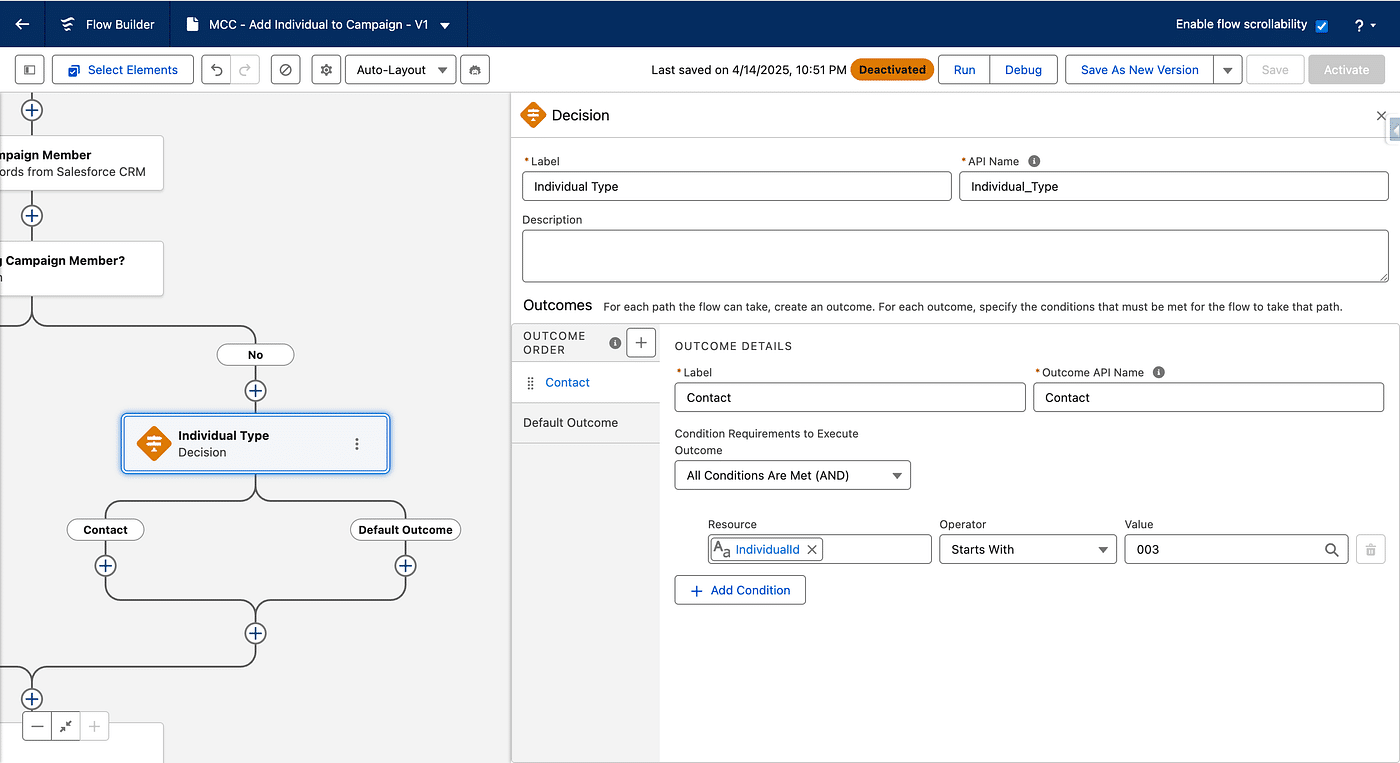Select the Default Outcome tab
The width and height of the screenshot is (1400, 763).
[570, 423]
